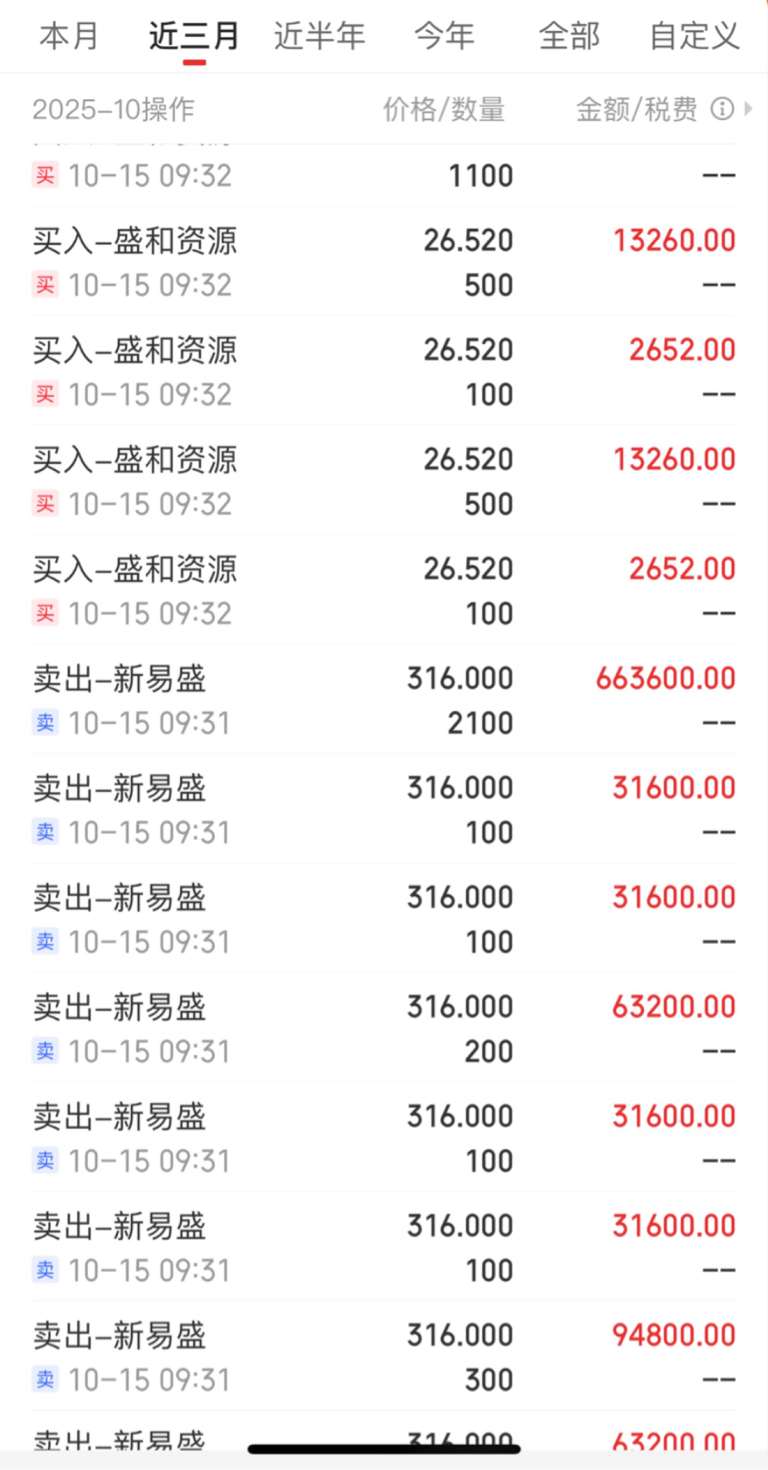The height and width of the screenshot is (1470, 768).
Task: Tap the 卖 badge on the 94800.00 row
Action: (45, 1380)
